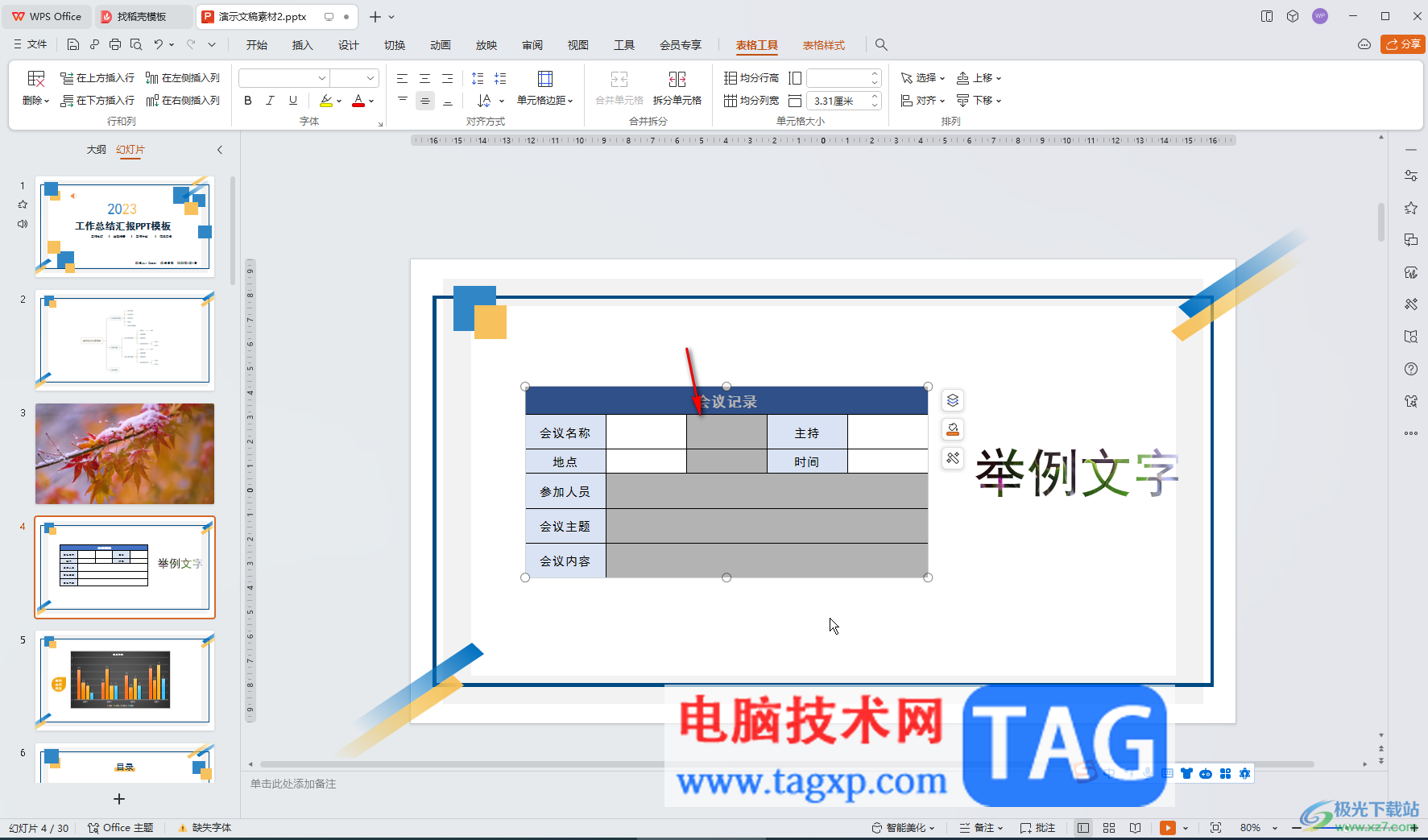Screen dimensions: 1428x840
Task: Click the delete table rows icon
Action: [x=36, y=78]
